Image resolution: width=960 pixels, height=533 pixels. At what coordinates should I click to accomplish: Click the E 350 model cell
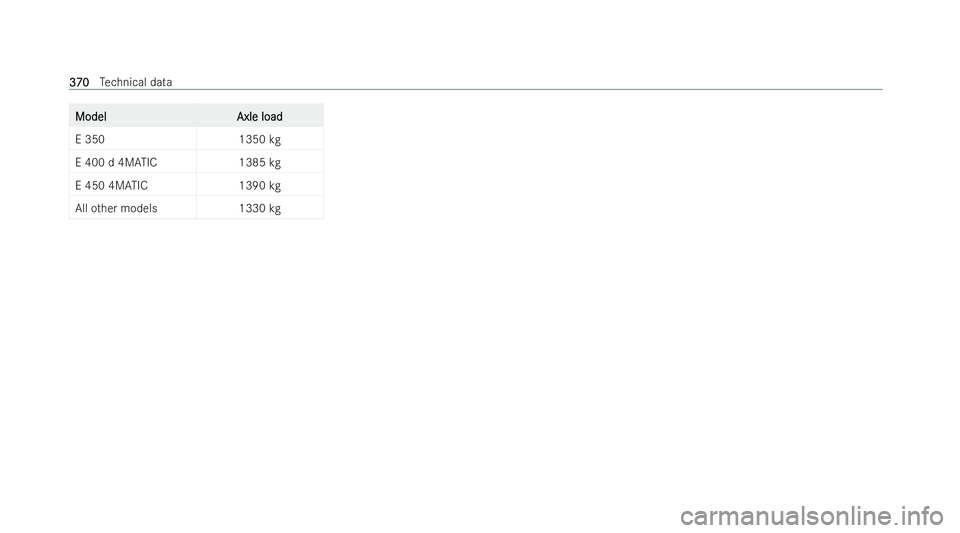(x=90, y=139)
